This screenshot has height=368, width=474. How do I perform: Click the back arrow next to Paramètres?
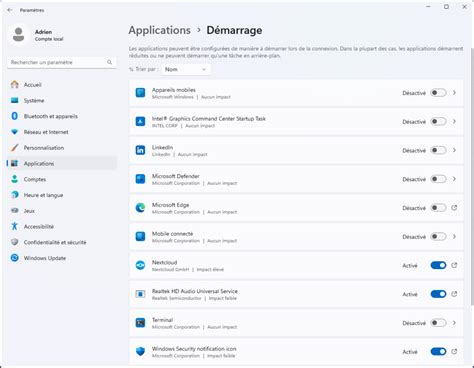(10, 10)
